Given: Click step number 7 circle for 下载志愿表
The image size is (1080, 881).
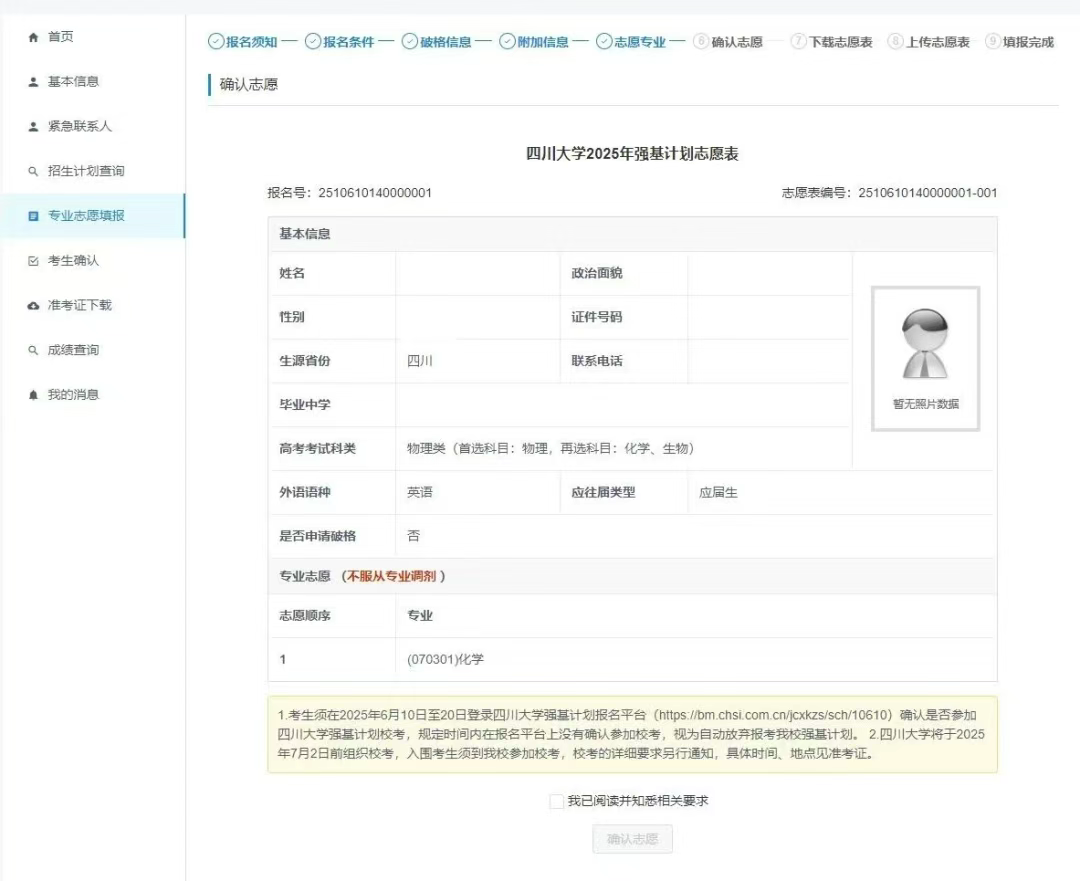Looking at the screenshot, I should pyautogui.click(x=799, y=41).
